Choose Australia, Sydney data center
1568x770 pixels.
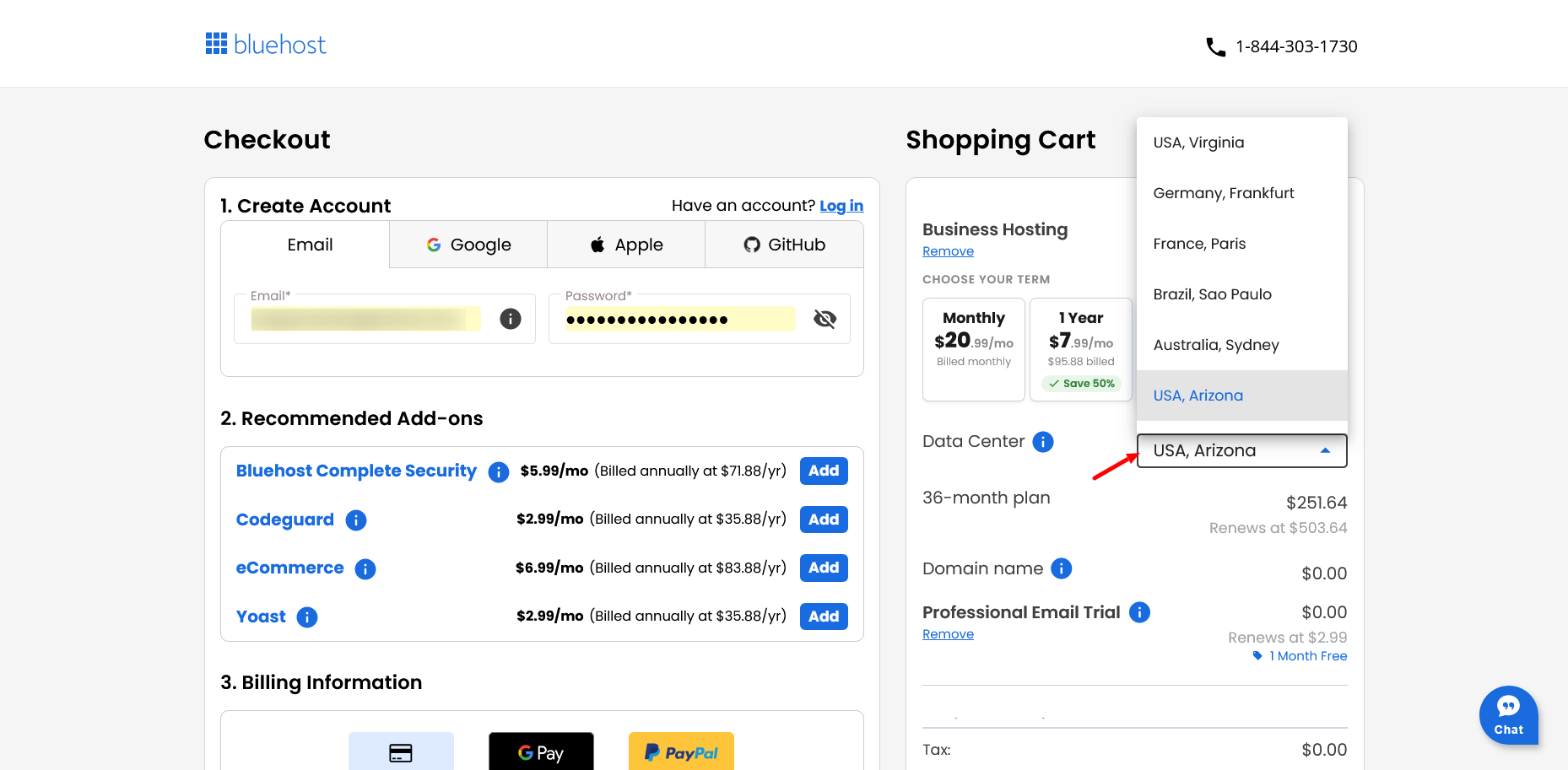[1242, 345]
